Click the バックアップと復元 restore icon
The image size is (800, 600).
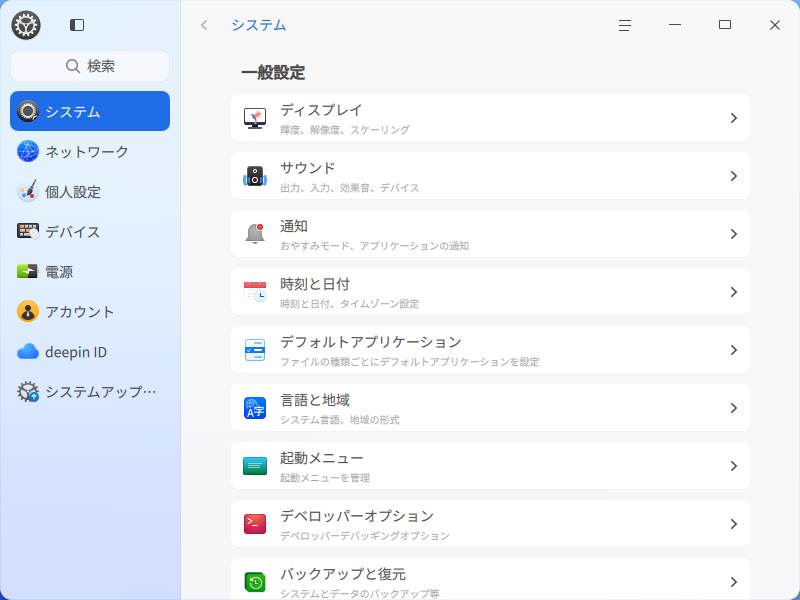[x=255, y=582]
